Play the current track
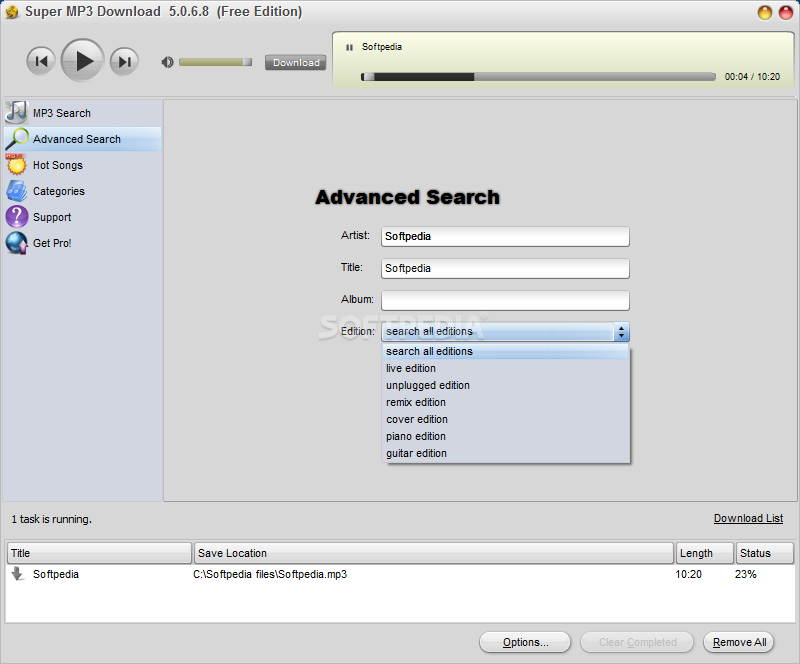Screen dimensions: 800x664 (x=83, y=61)
